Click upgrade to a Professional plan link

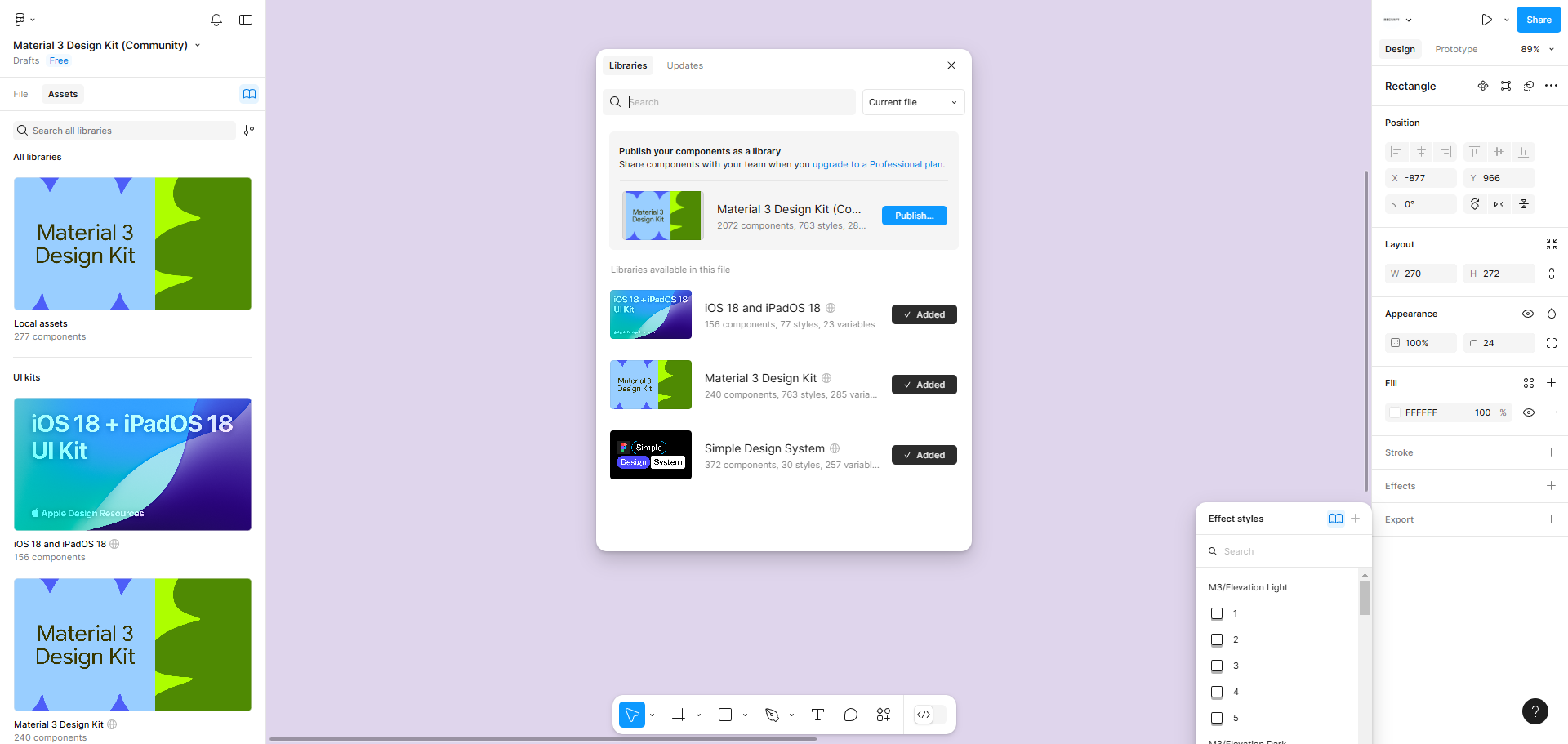(877, 164)
